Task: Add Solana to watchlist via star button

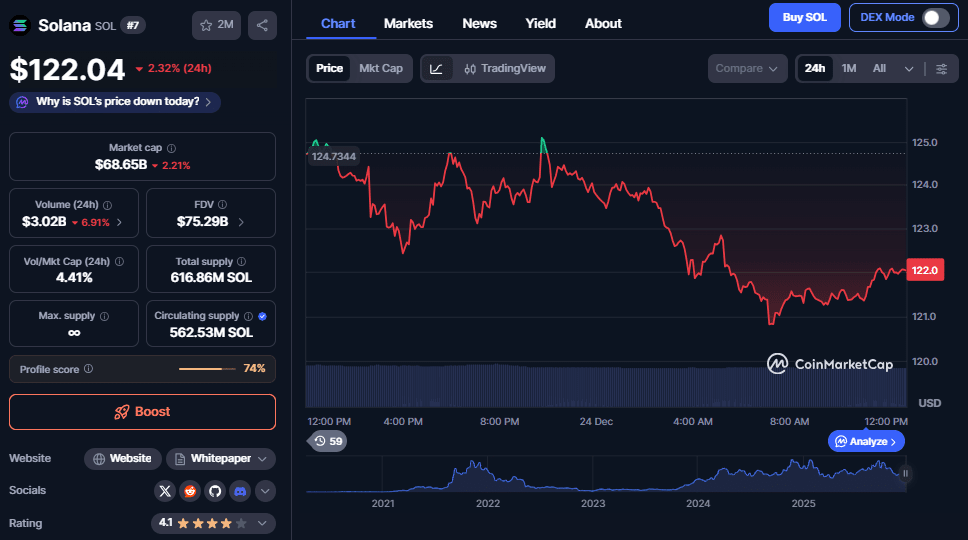Action: click(216, 25)
